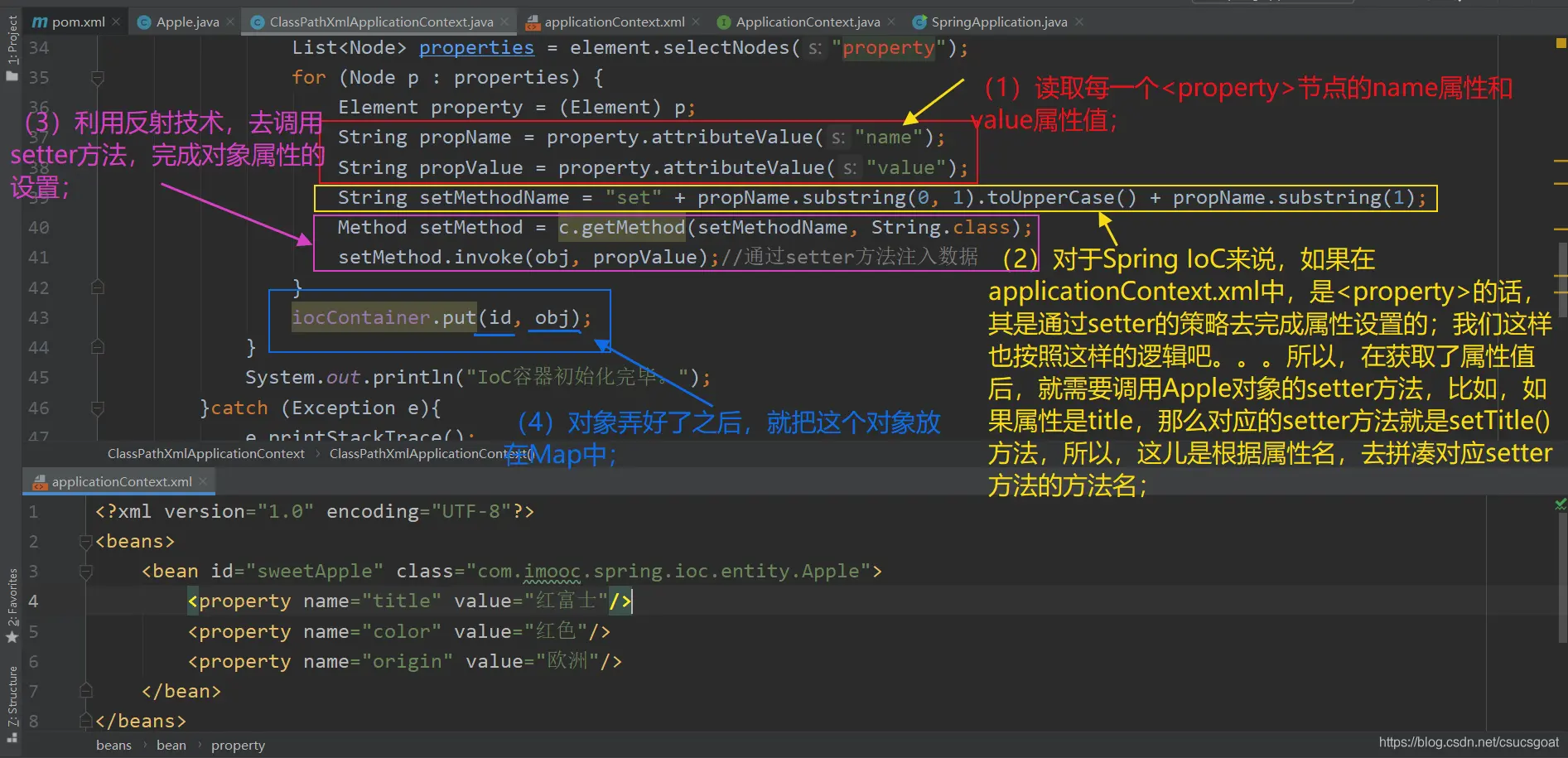
Task: Click the Favorites star icon in left sidebar
Action: (12, 637)
